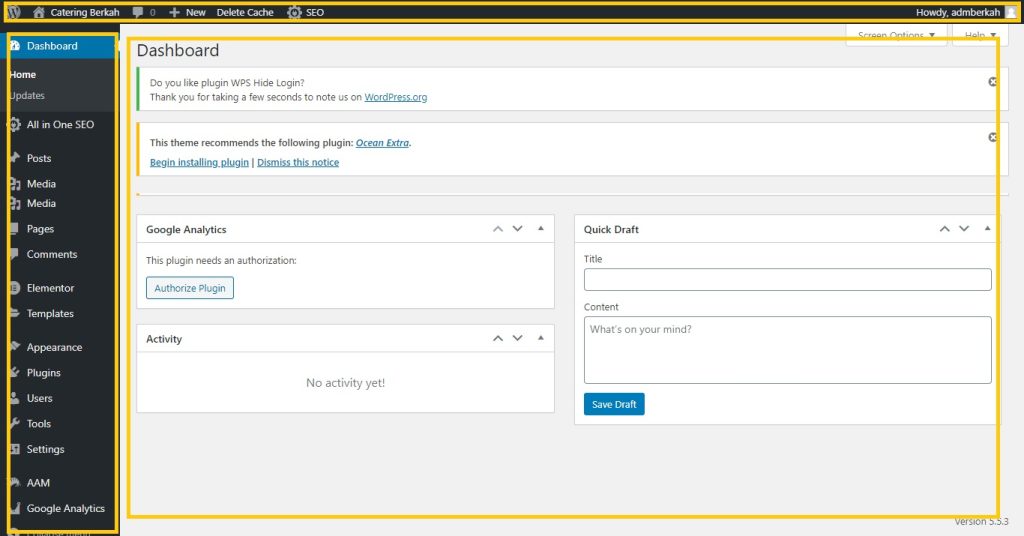Click the All in One SEO gear icon

[14, 125]
